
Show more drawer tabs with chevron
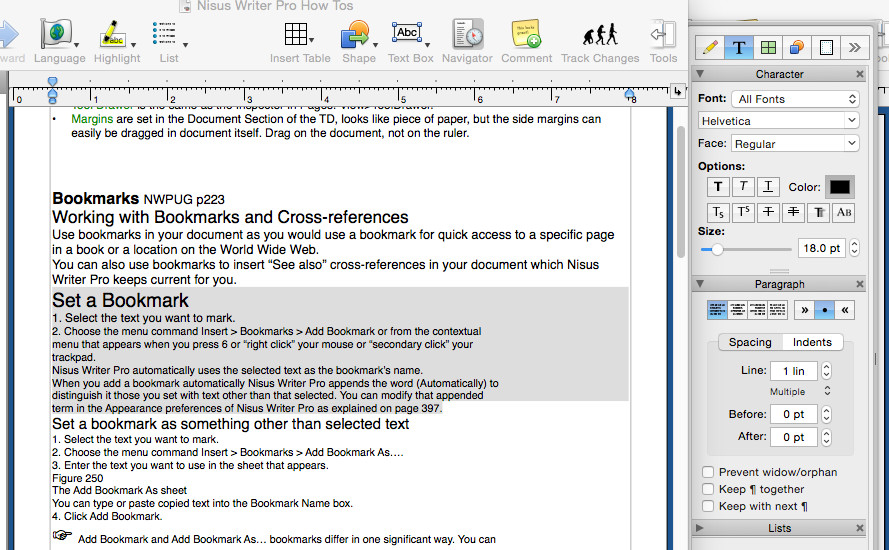[854, 48]
